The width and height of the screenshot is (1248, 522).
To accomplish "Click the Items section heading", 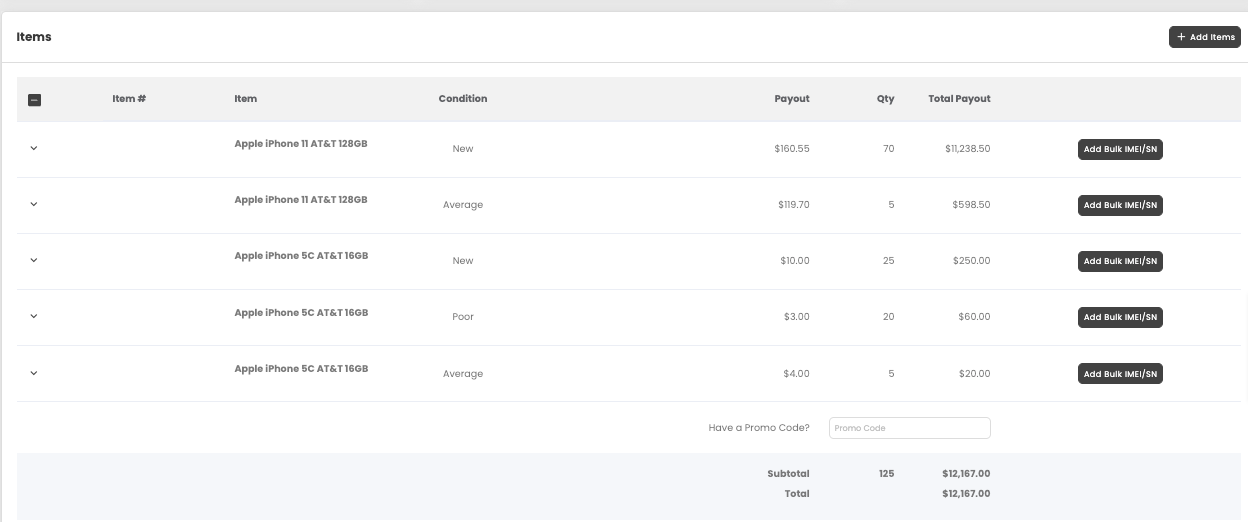I will pos(34,37).
